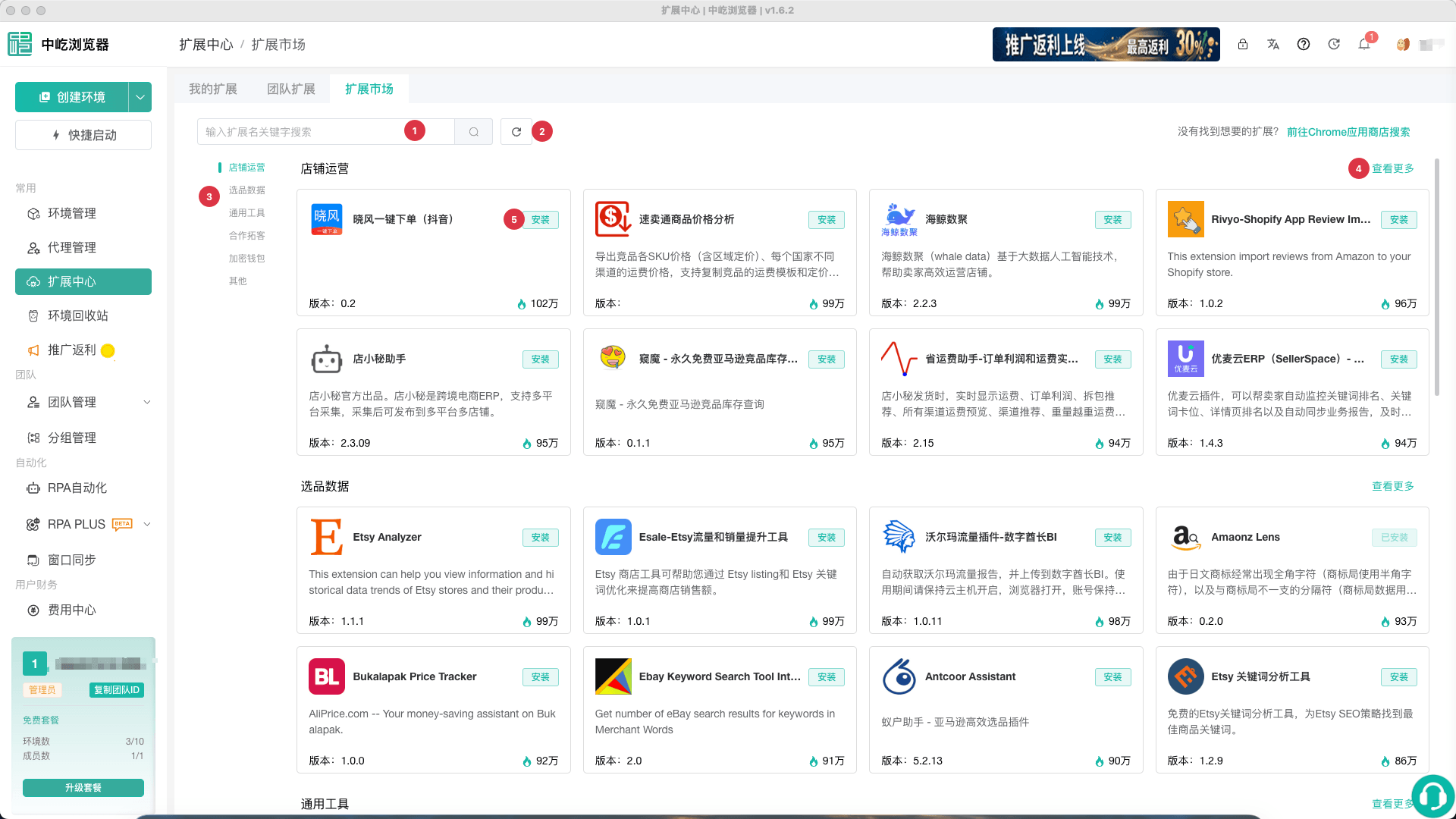Install the 晓风一键下单 extension
Viewport: 1456px width, 819px height.
541,220
